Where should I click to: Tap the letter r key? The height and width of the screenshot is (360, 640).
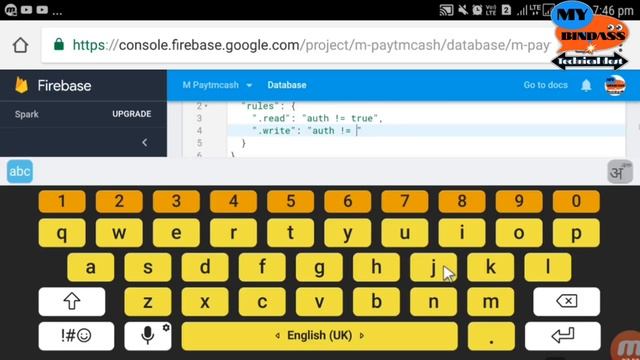(233, 233)
